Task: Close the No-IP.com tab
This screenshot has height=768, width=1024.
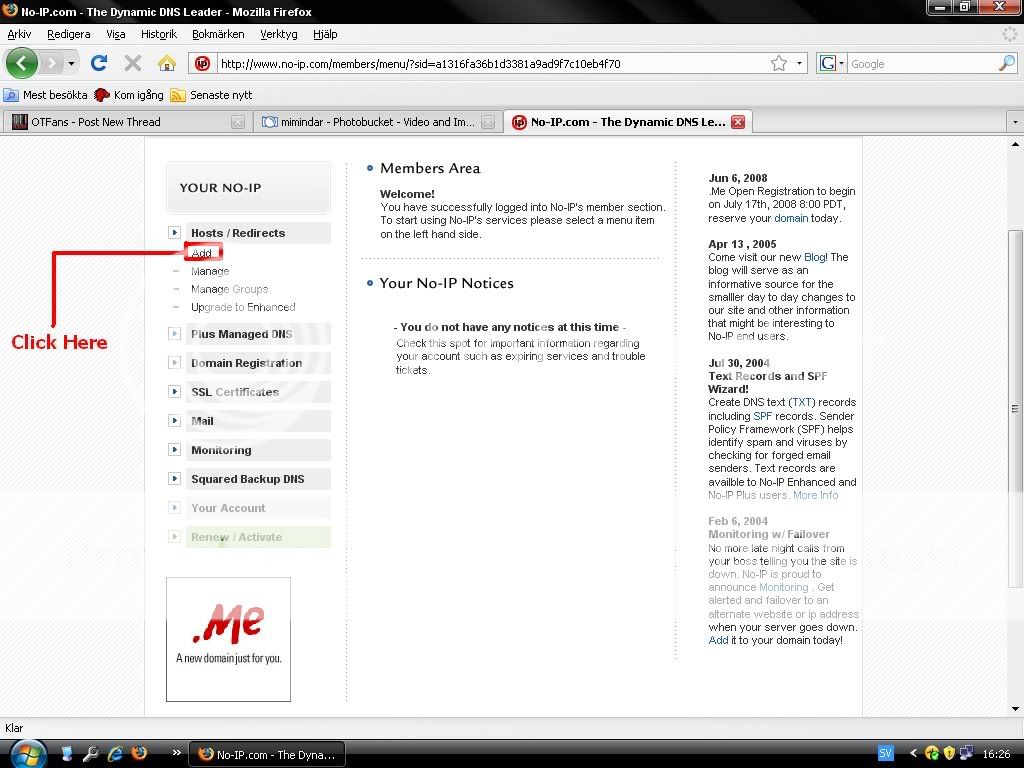Action: (x=738, y=122)
